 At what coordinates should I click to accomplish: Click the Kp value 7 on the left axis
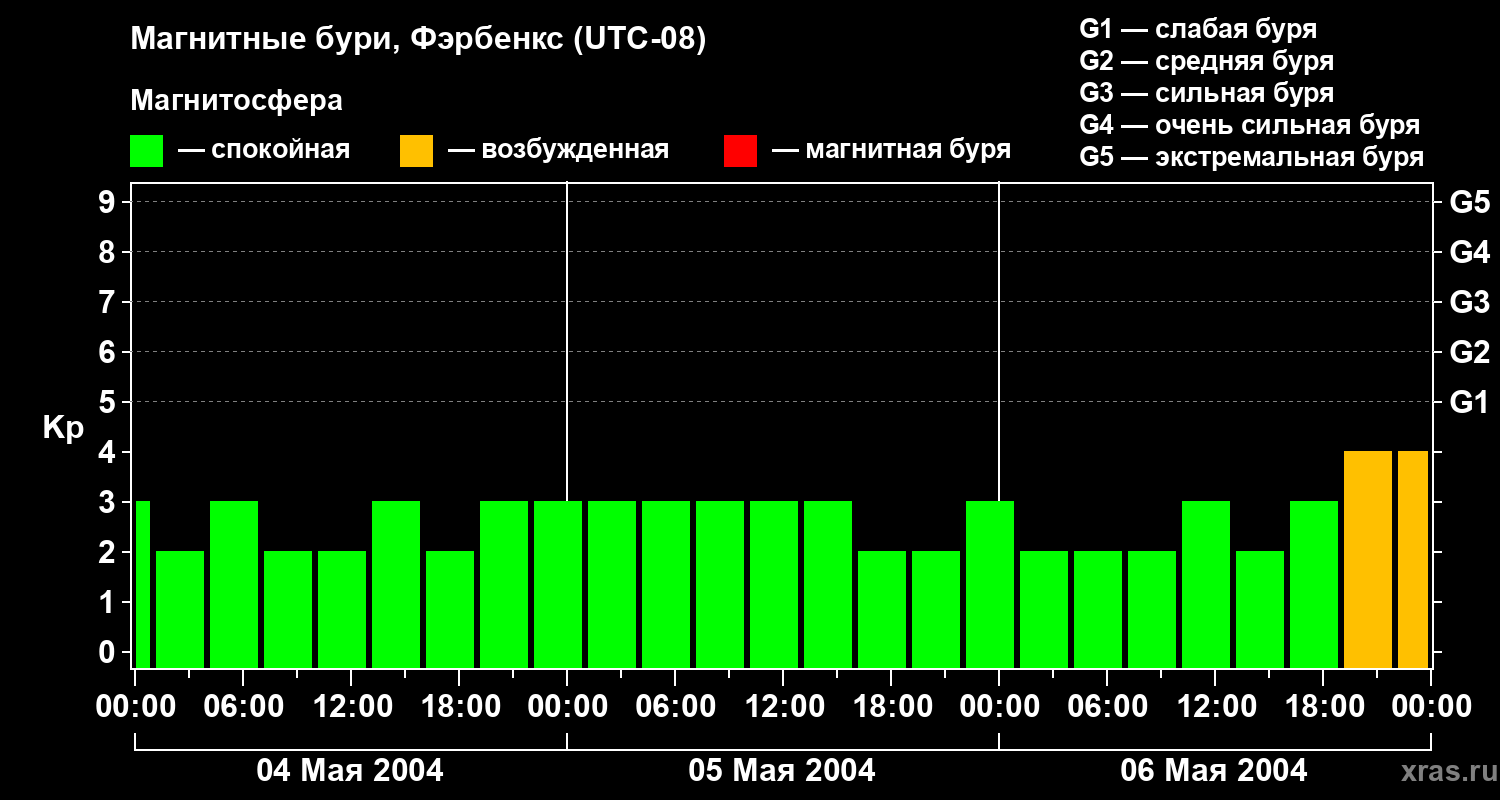click(108, 302)
